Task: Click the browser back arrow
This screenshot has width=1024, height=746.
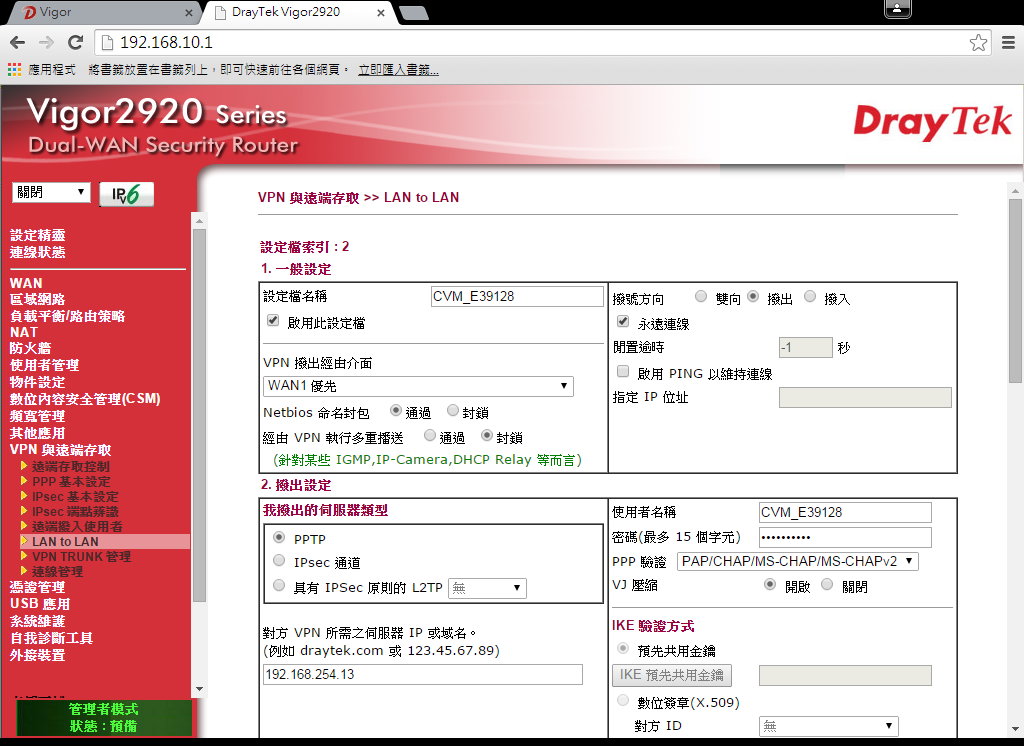Action: pyautogui.click(x=18, y=42)
